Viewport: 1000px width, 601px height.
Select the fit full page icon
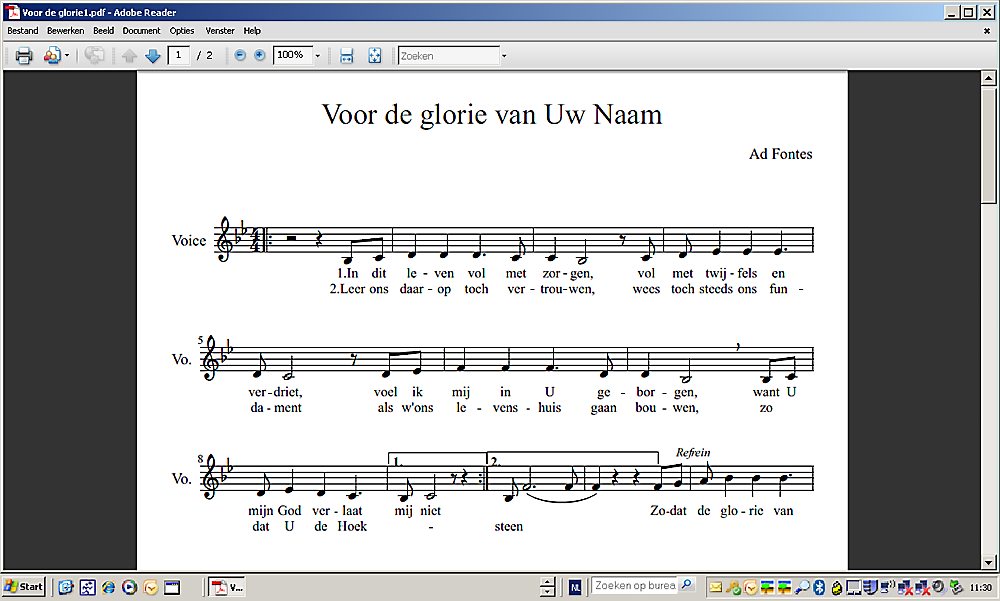pyautogui.click(x=375, y=56)
